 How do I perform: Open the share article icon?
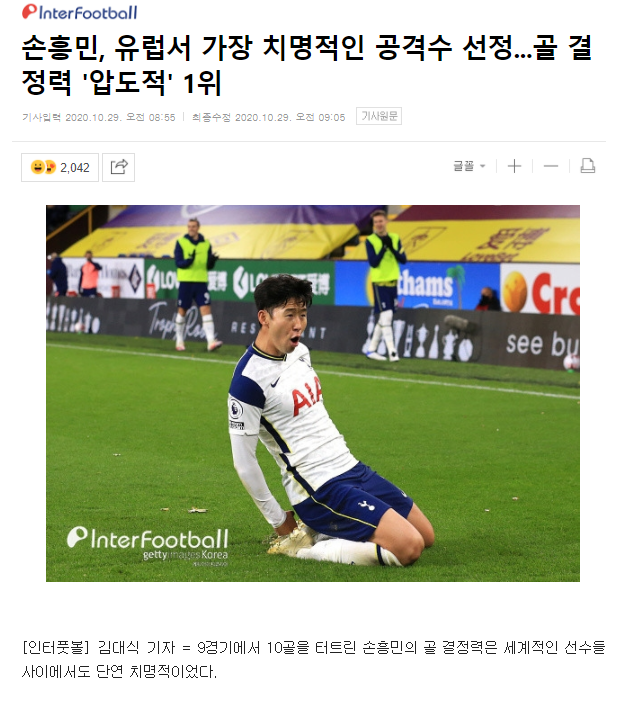point(119,167)
